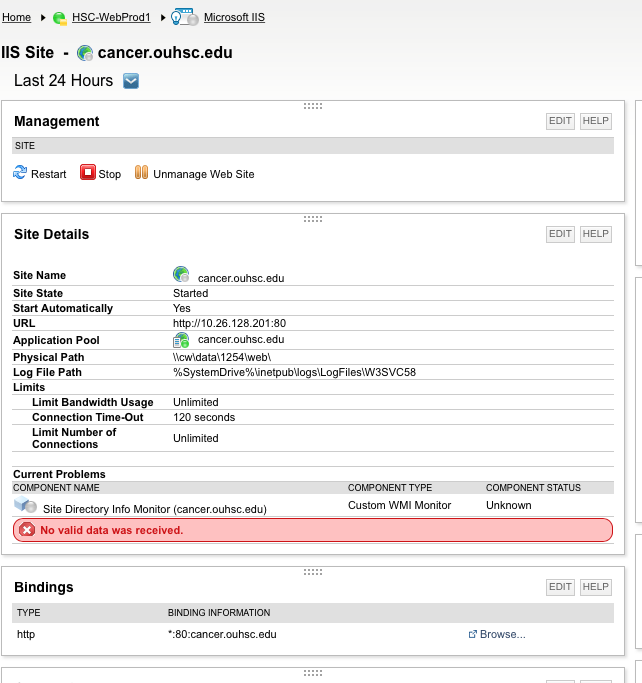
Task: Click the Restart site icon
Action: pos(20,173)
